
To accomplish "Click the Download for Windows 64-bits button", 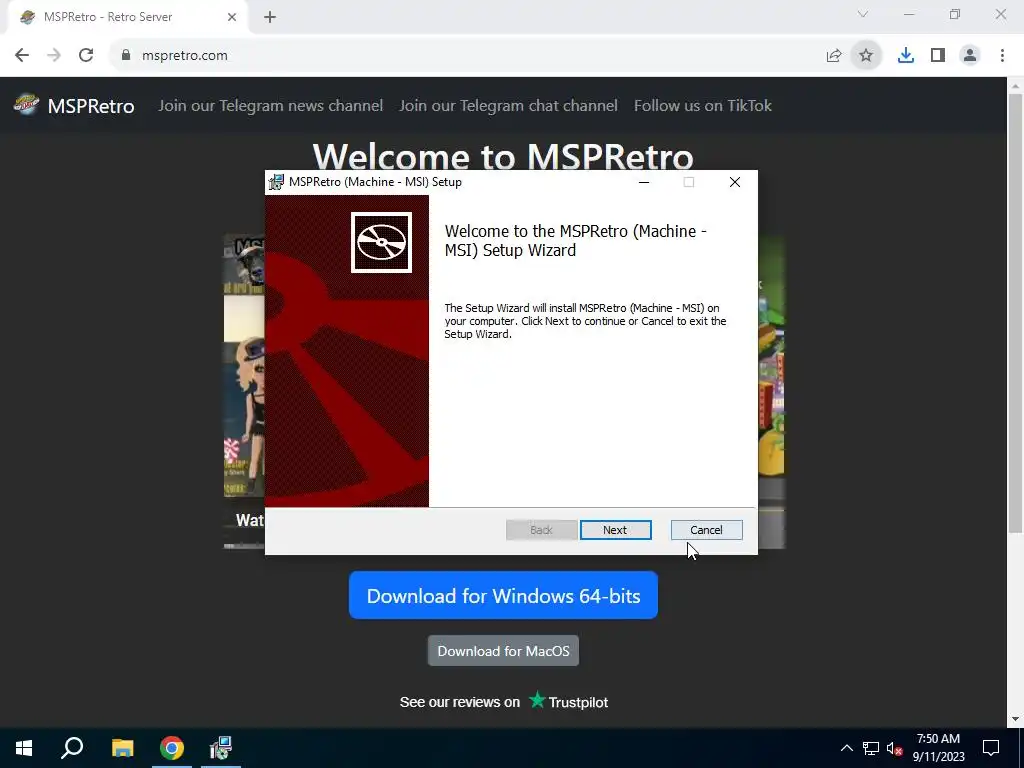I will [503, 595].
